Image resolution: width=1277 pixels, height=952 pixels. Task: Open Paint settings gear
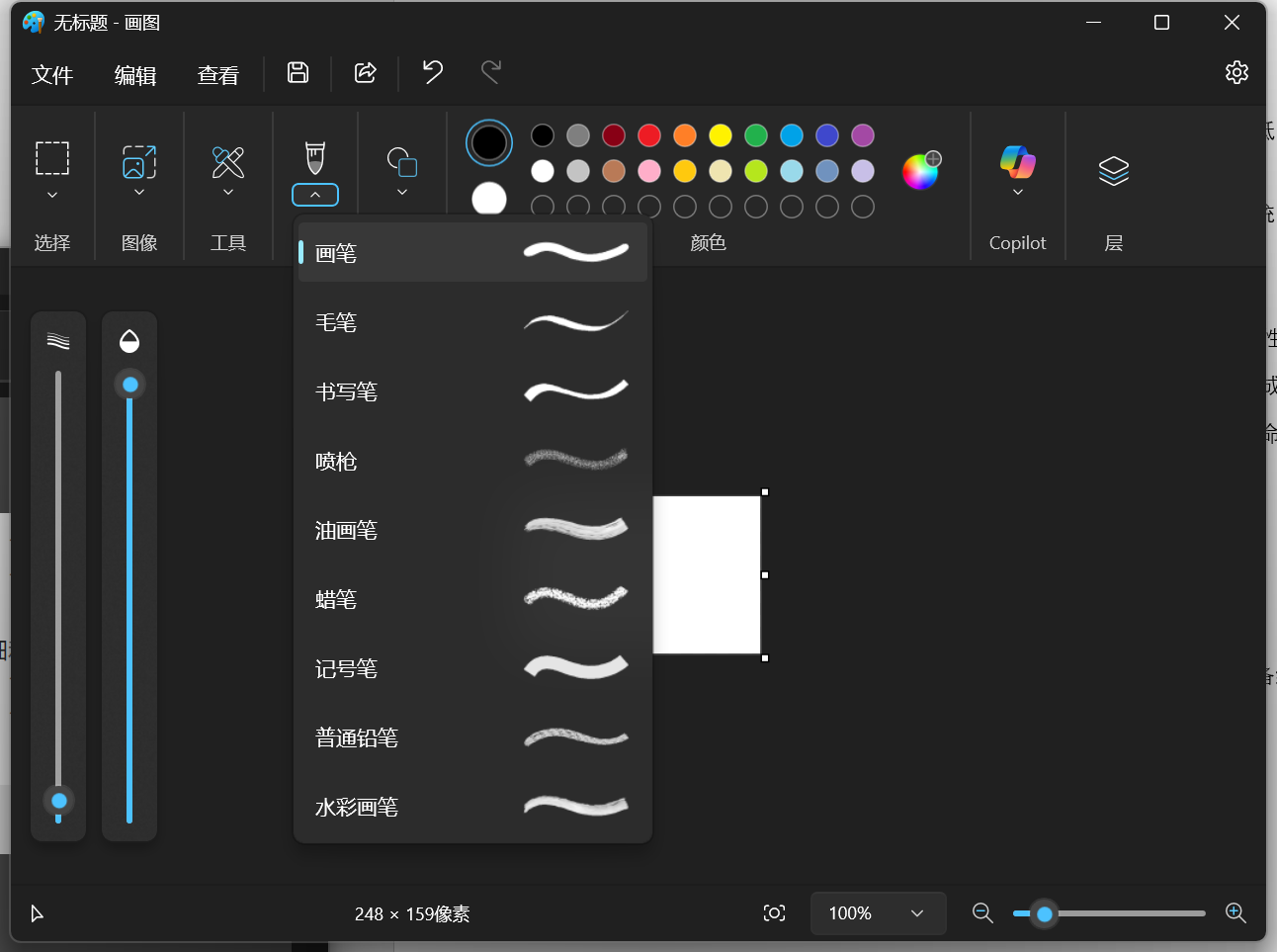(x=1236, y=72)
